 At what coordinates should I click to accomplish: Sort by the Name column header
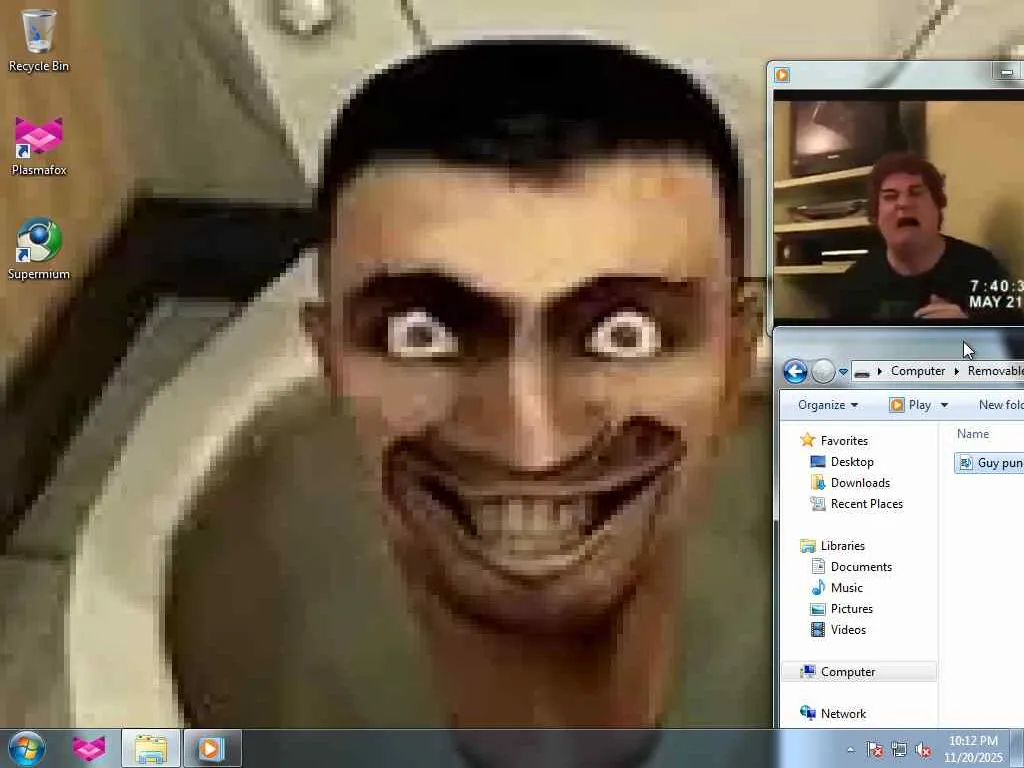pos(973,434)
